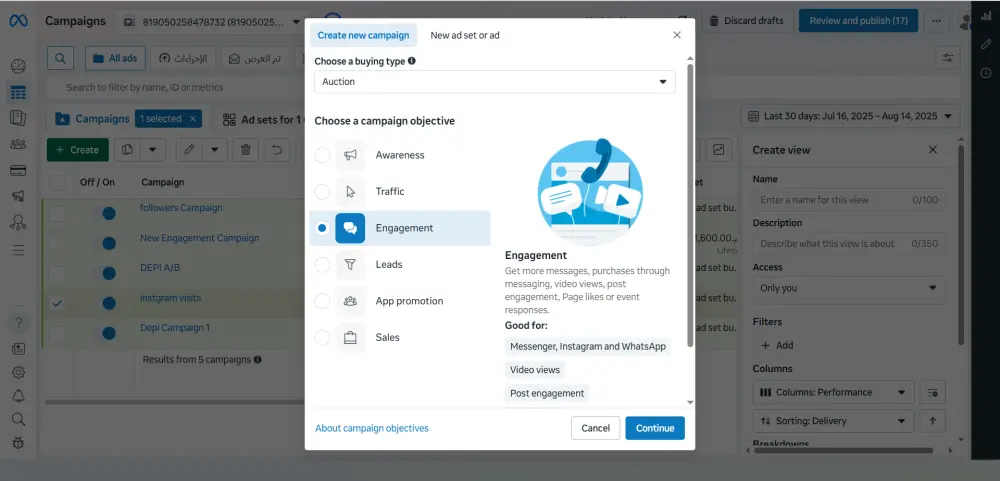Expand the edit button dropdown arrow
The height and width of the screenshot is (481, 1000).
[x=214, y=150]
